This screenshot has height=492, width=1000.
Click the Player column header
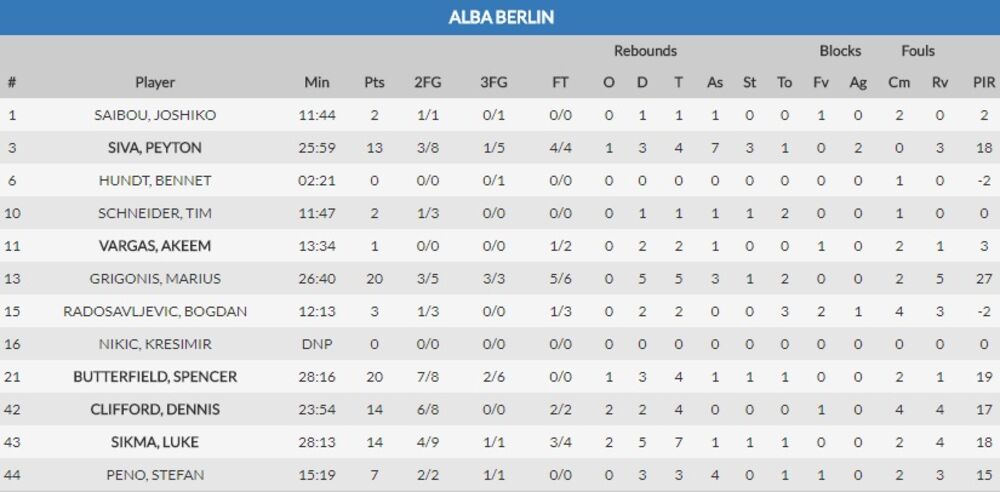(155, 82)
